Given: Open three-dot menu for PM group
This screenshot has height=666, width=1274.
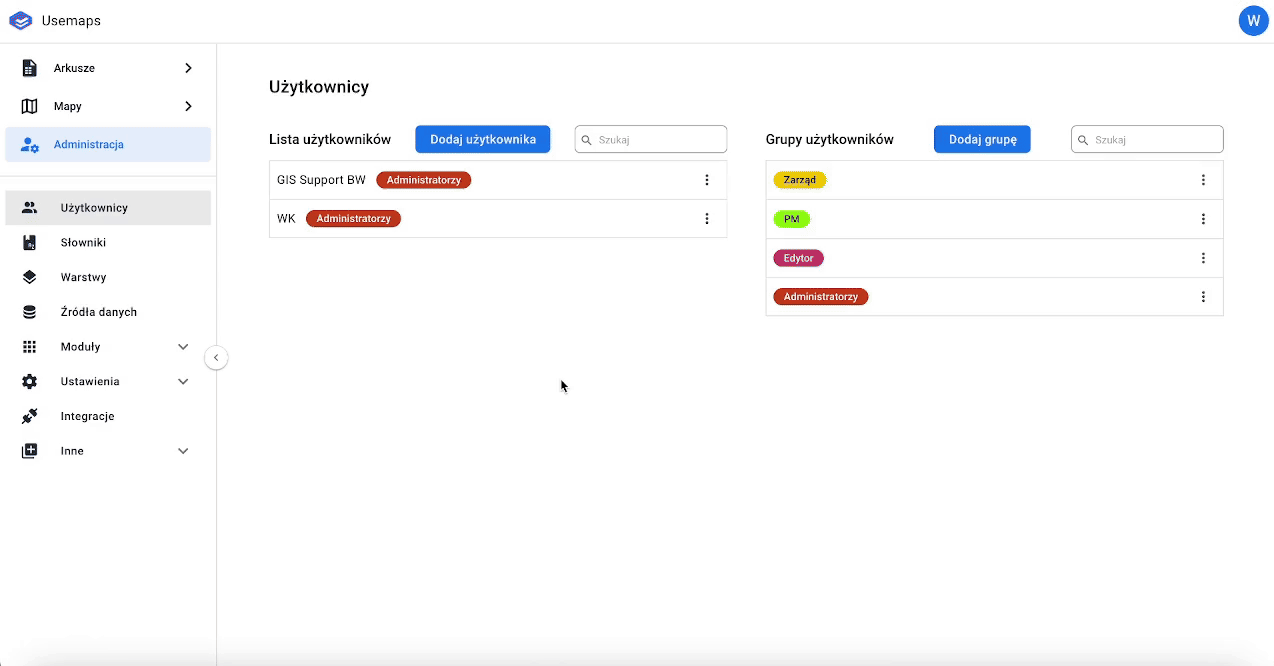Looking at the screenshot, I should point(1203,219).
